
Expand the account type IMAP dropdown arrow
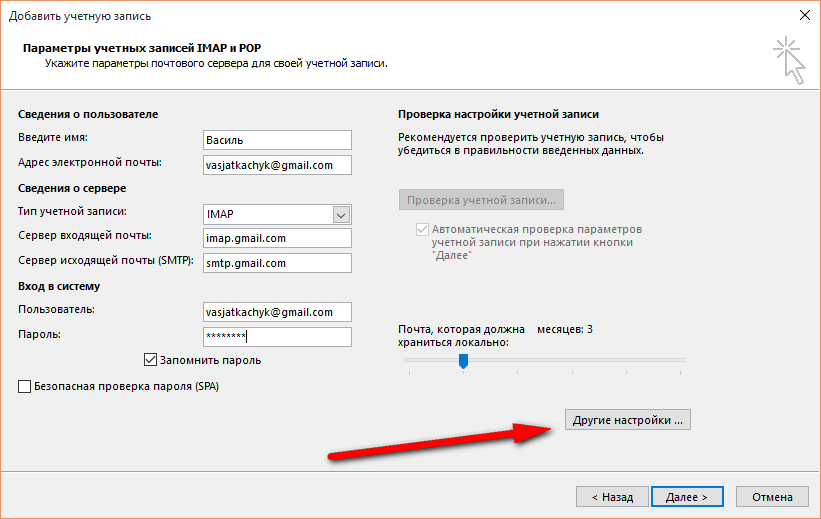coord(341,215)
